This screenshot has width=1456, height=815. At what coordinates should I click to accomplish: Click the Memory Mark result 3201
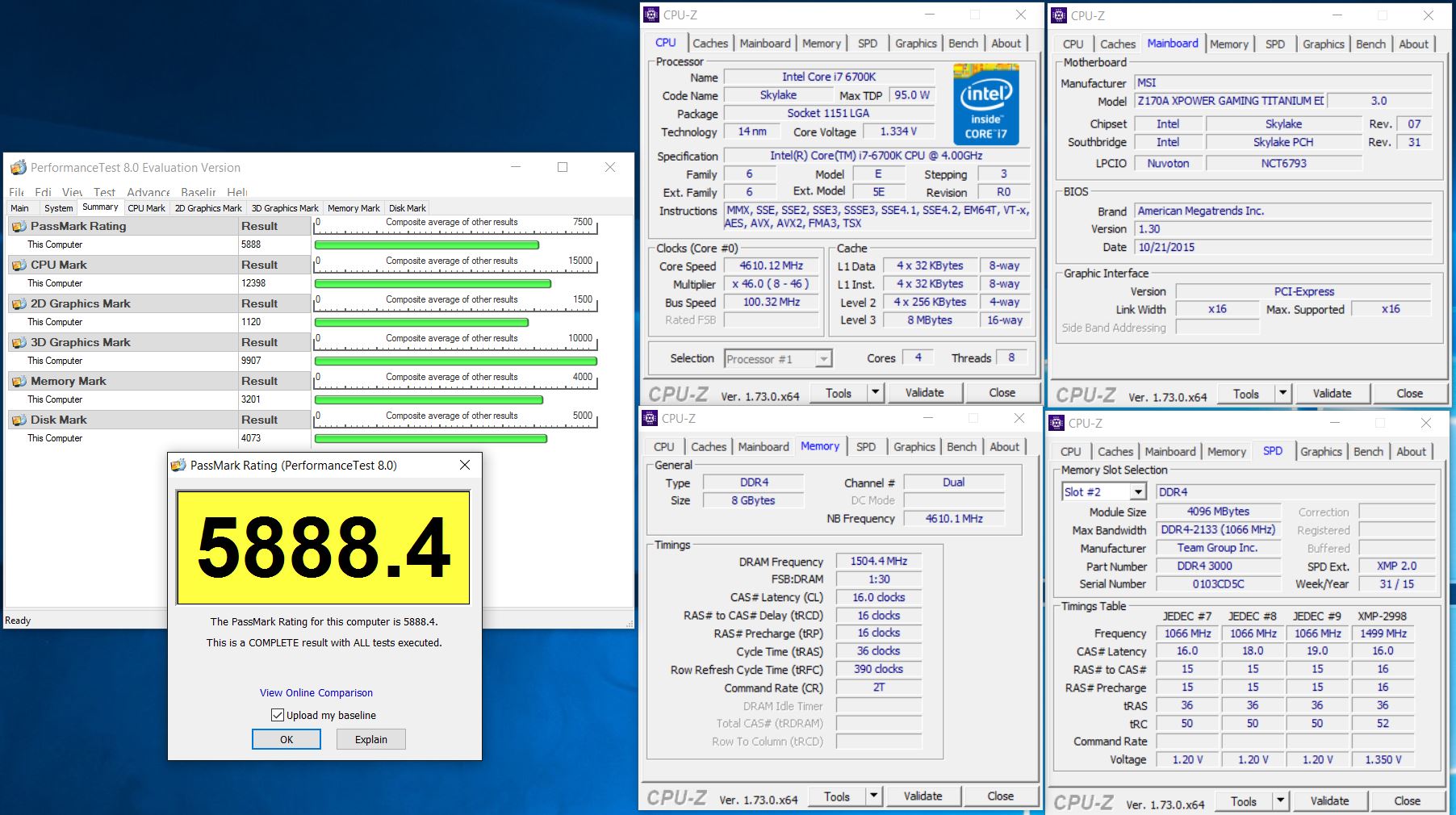click(251, 399)
